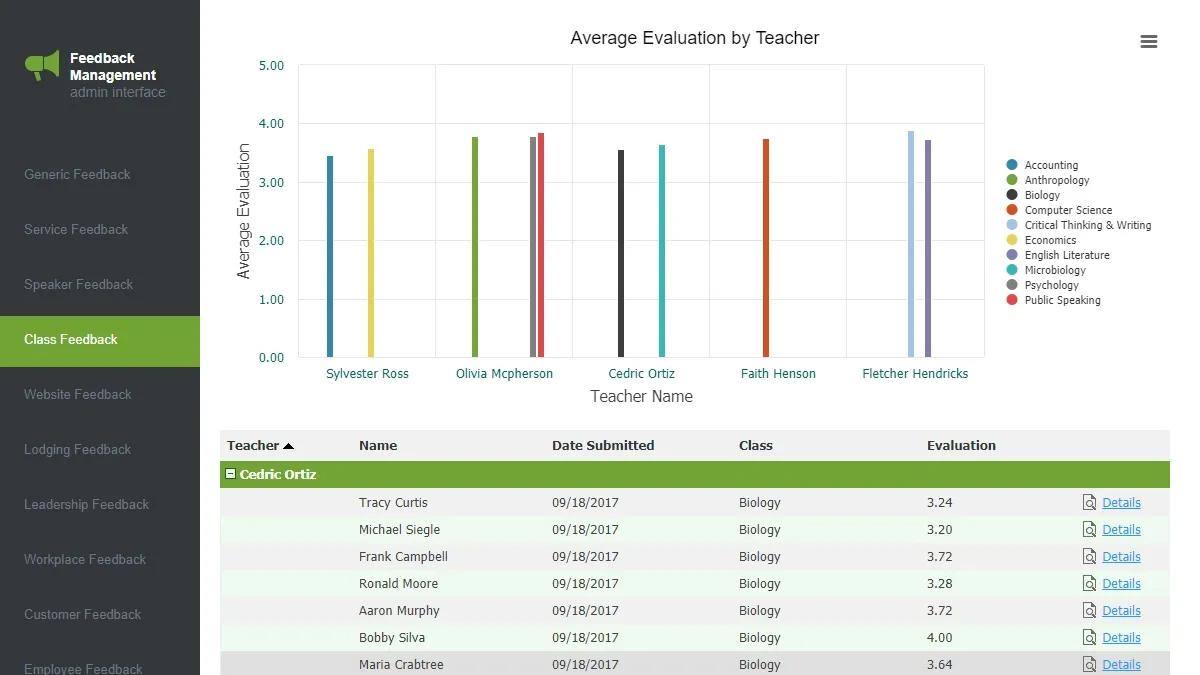Screen dimensions: 1200x675
Task: Click the details page icon for Aaron Murphy
Action: point(1090,611)
